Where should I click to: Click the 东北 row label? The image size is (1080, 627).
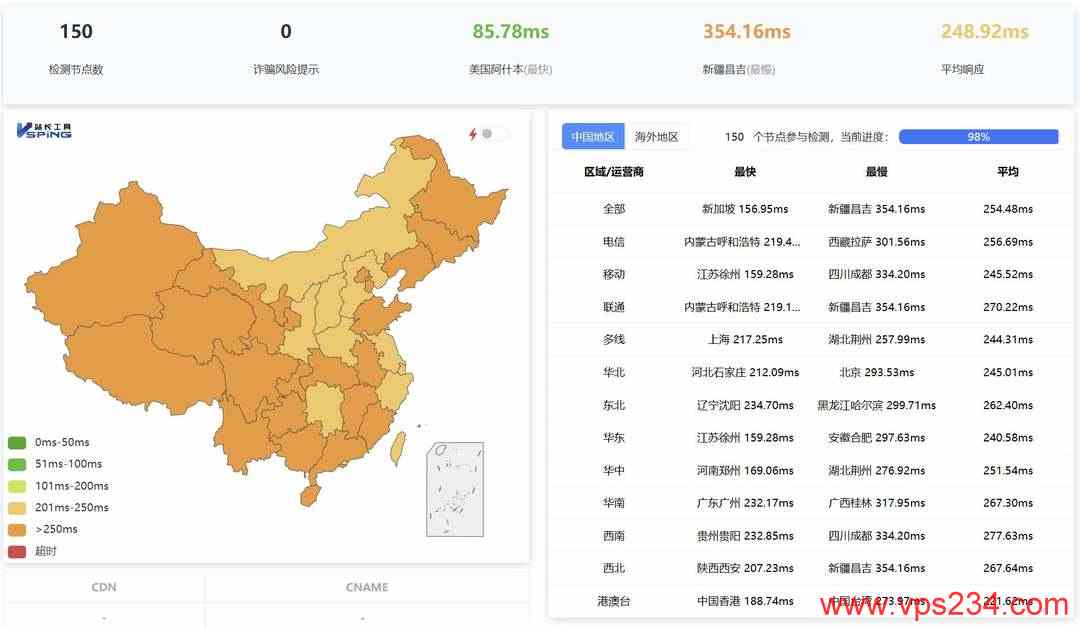[614, 405]
